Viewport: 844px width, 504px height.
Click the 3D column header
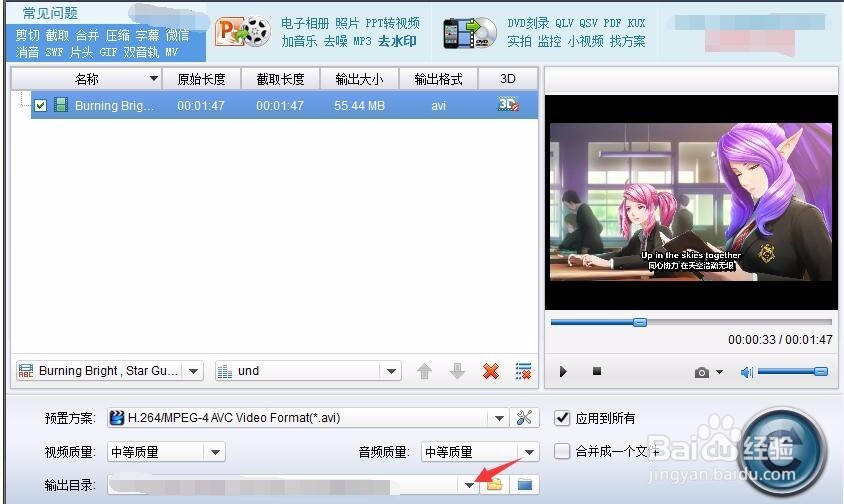(x=508, y=79)
